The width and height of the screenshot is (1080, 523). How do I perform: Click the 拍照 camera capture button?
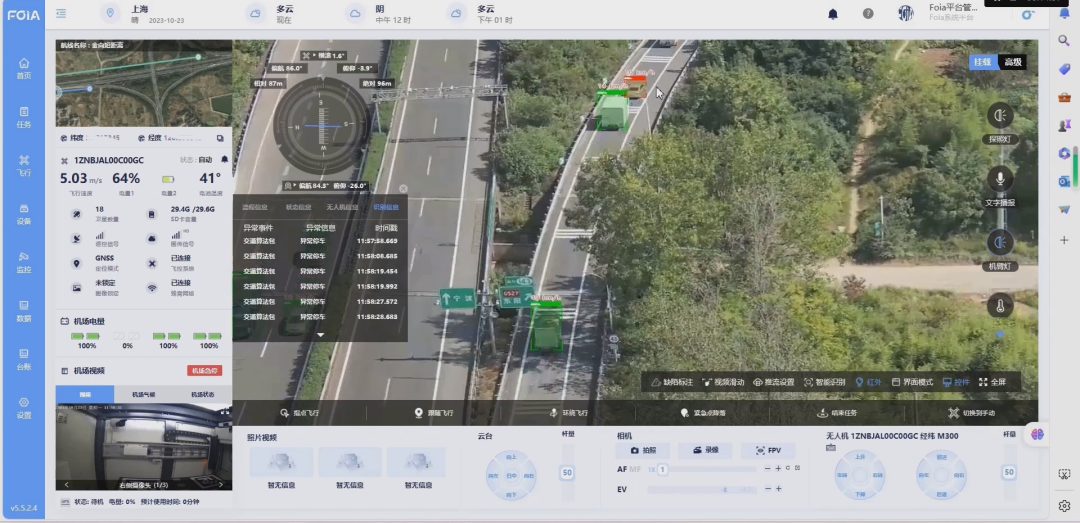pyautogui.click(x=643, y=451)
